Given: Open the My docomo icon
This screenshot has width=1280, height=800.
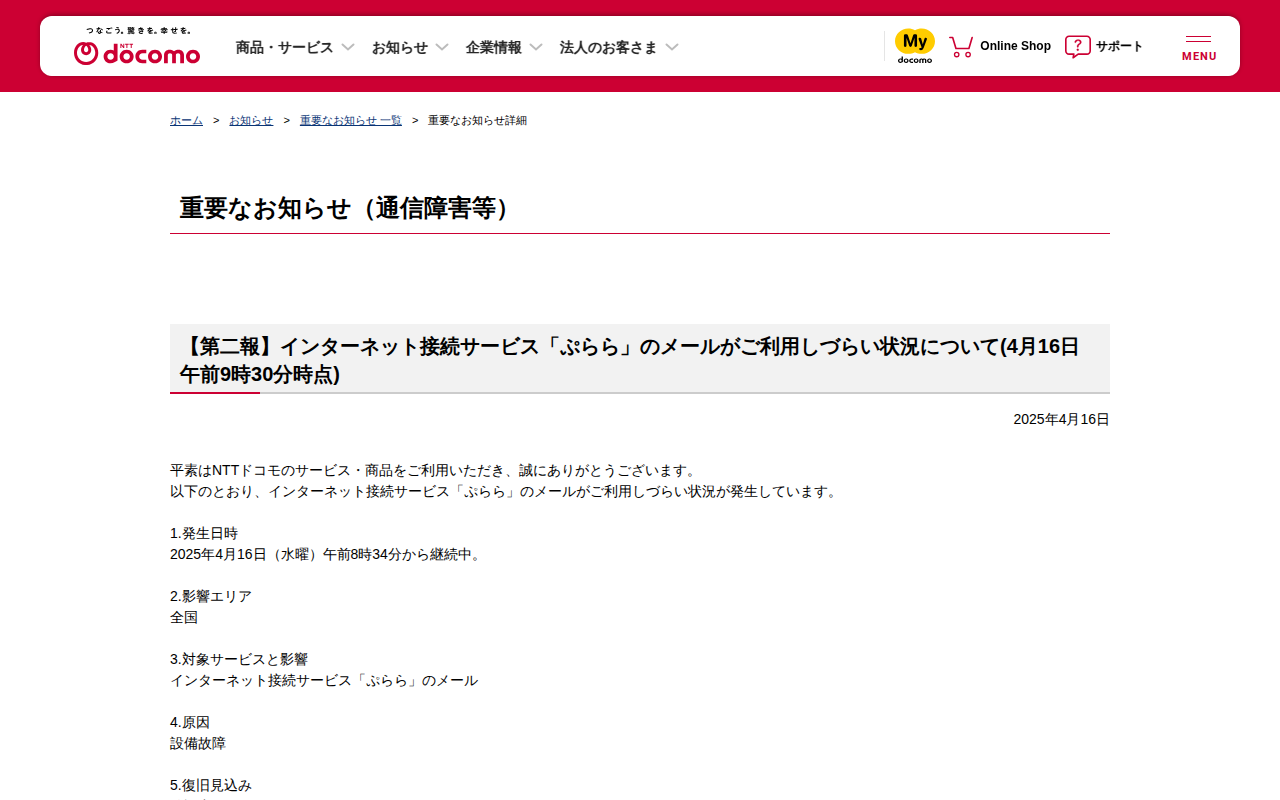Looking at the screenshot, I should pyautogui.click(x=915, y=46).
